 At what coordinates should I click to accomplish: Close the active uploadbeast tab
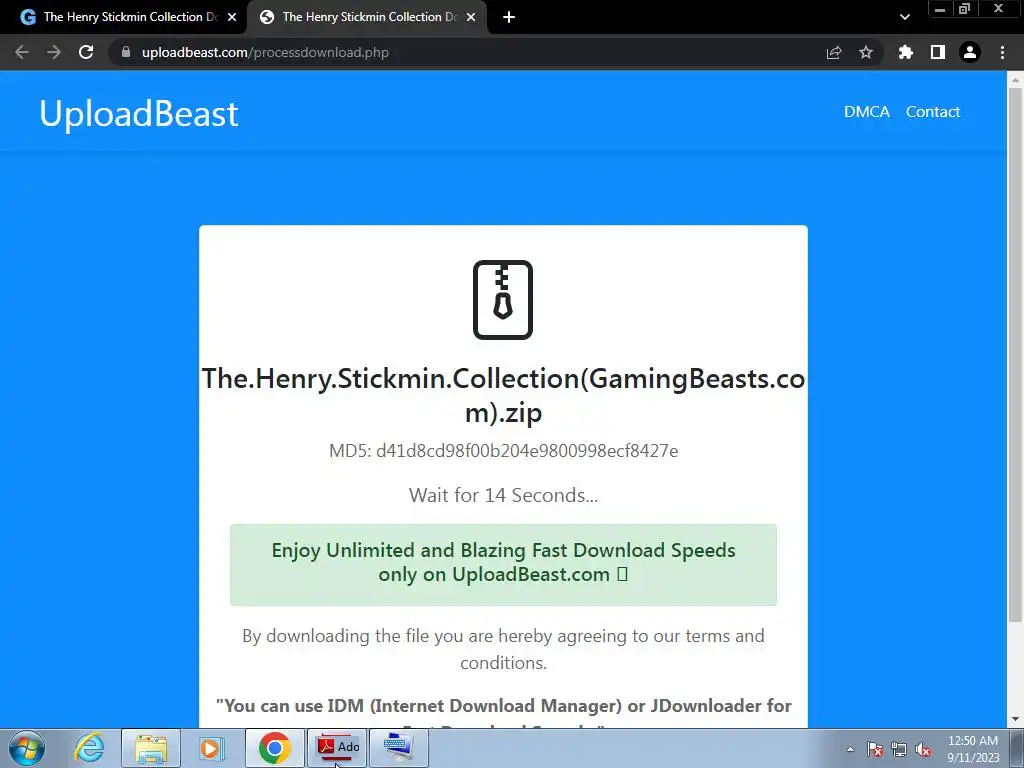471,17
